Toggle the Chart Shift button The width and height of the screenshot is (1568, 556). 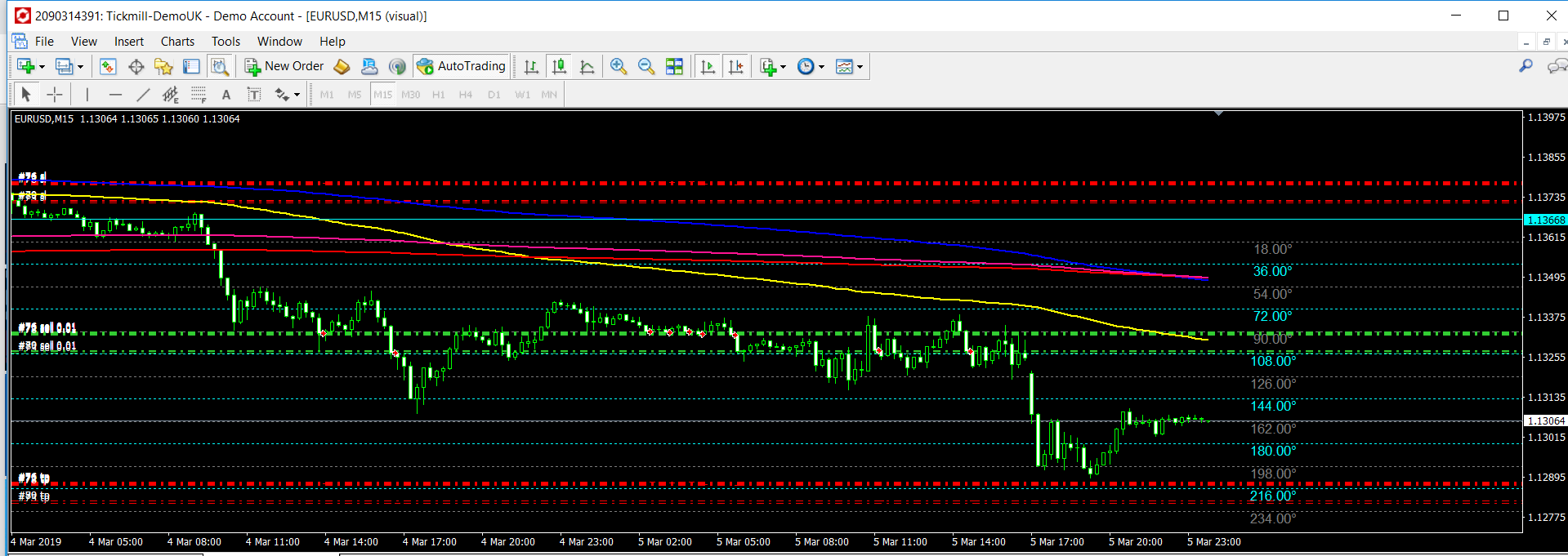[x=736, y=67]
